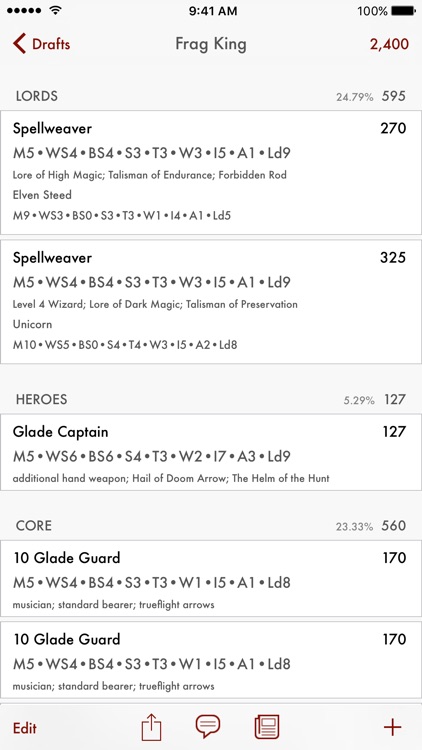
Task: Go back to Drafts list
Action: pos(42,44)
